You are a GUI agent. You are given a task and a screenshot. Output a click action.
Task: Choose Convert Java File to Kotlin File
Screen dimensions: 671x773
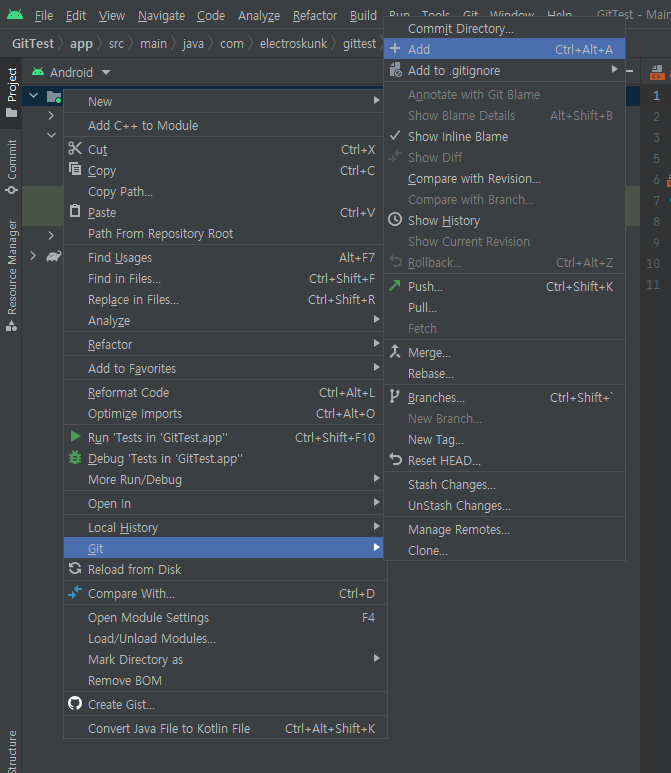coord(225,728)
